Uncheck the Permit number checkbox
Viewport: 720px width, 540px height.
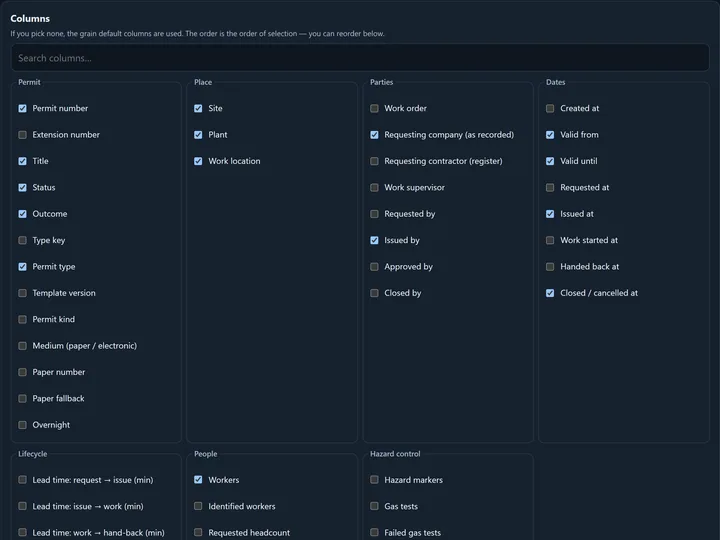(22, 108)
